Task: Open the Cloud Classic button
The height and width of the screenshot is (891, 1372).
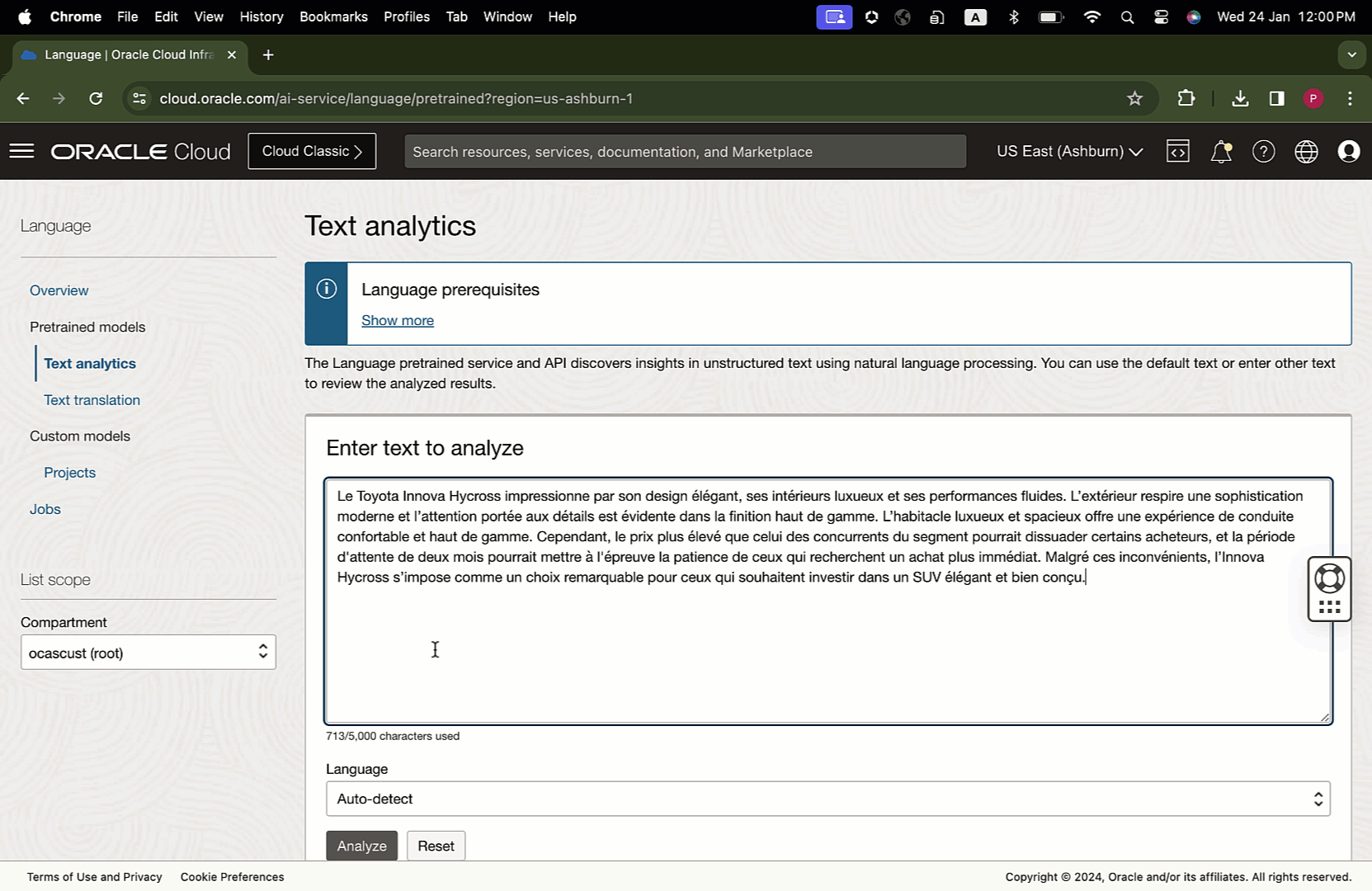Action: (312, 151)
